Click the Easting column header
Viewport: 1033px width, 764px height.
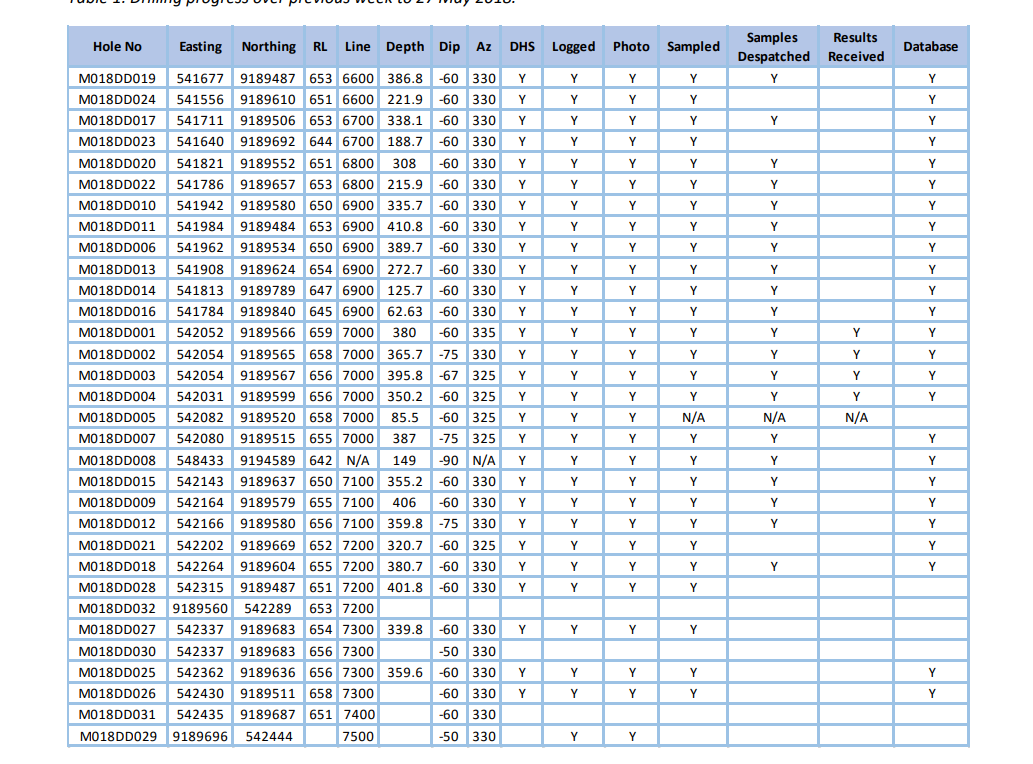coord(200,47)
